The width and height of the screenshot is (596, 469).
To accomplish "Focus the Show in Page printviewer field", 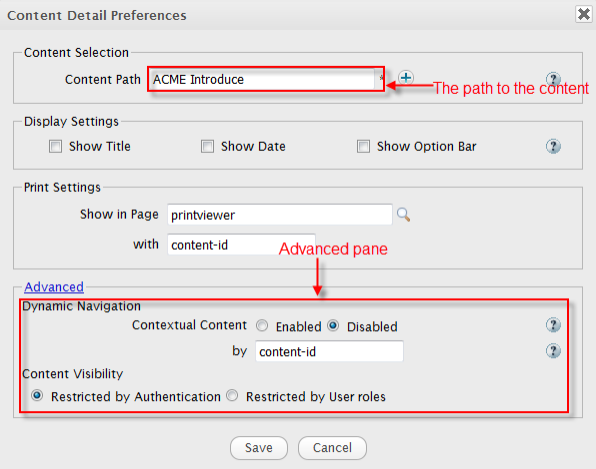I will [x=280, y=215].
